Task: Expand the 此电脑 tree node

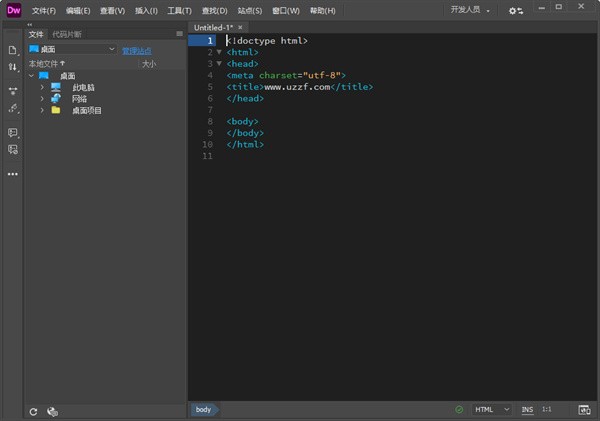Action: coord(42,87)
